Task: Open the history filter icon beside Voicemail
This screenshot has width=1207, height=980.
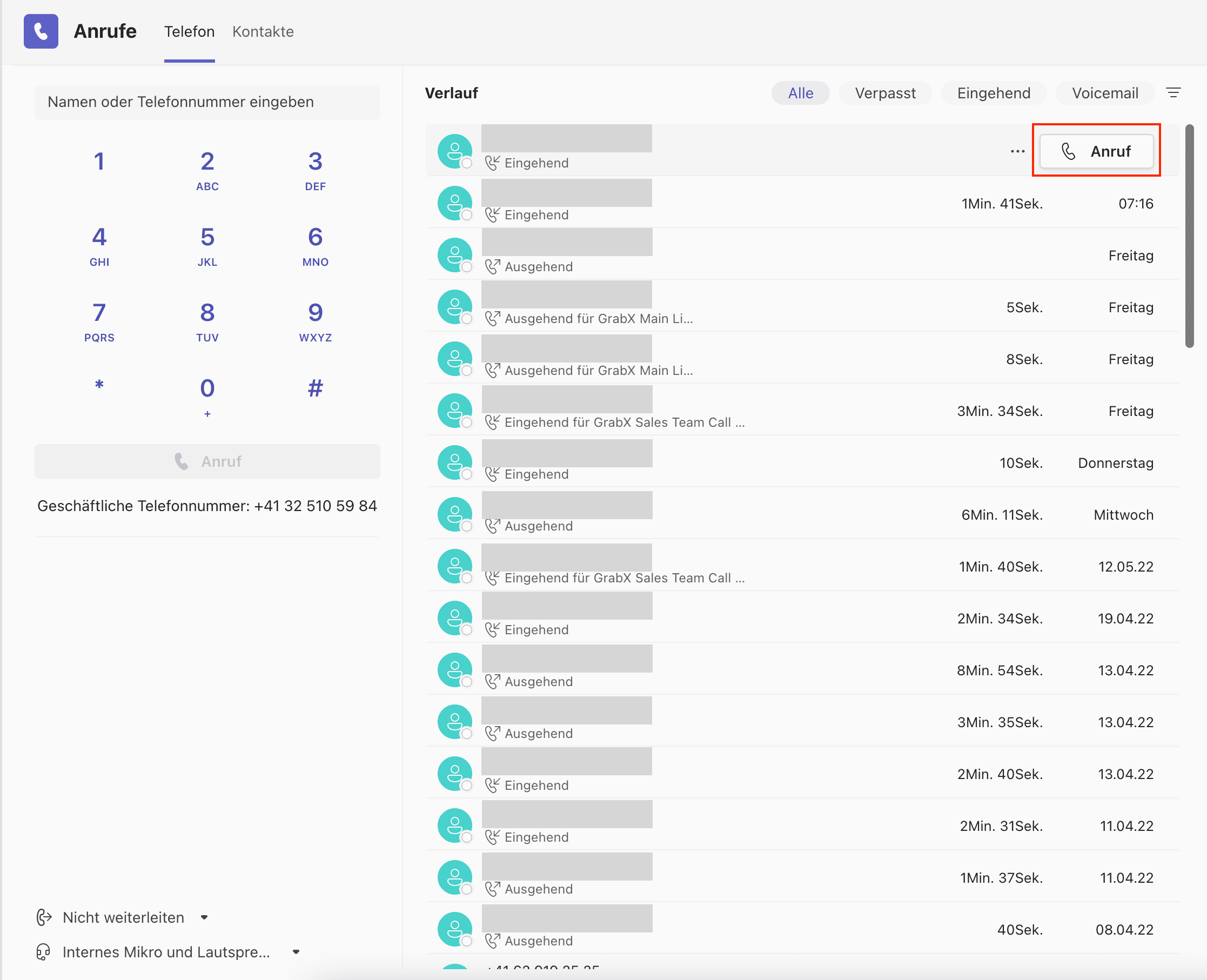Action: pyautogui.click(x=1173, y=92)
